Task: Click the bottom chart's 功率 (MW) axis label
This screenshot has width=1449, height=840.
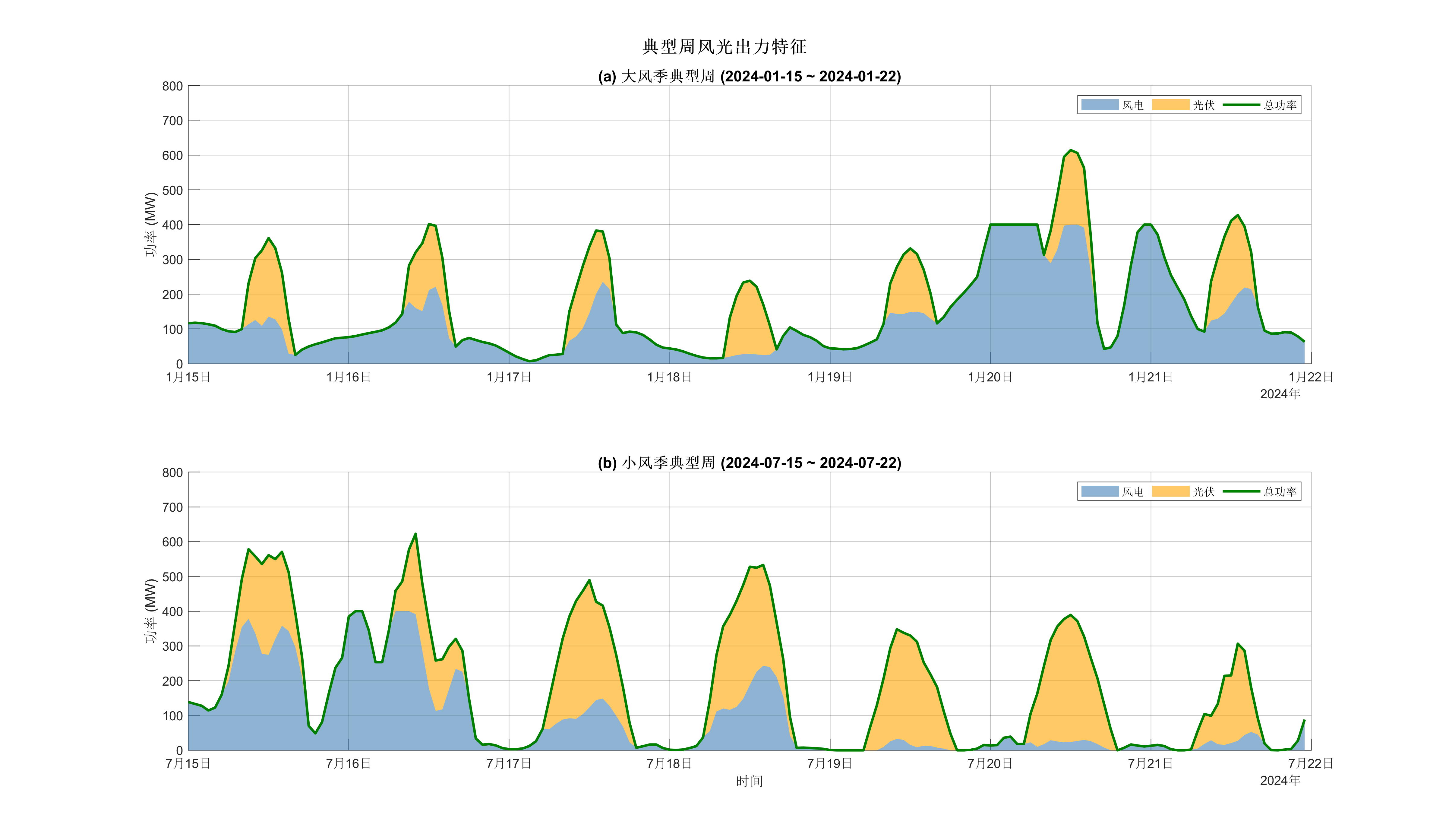Action: (x=151, y=611)
